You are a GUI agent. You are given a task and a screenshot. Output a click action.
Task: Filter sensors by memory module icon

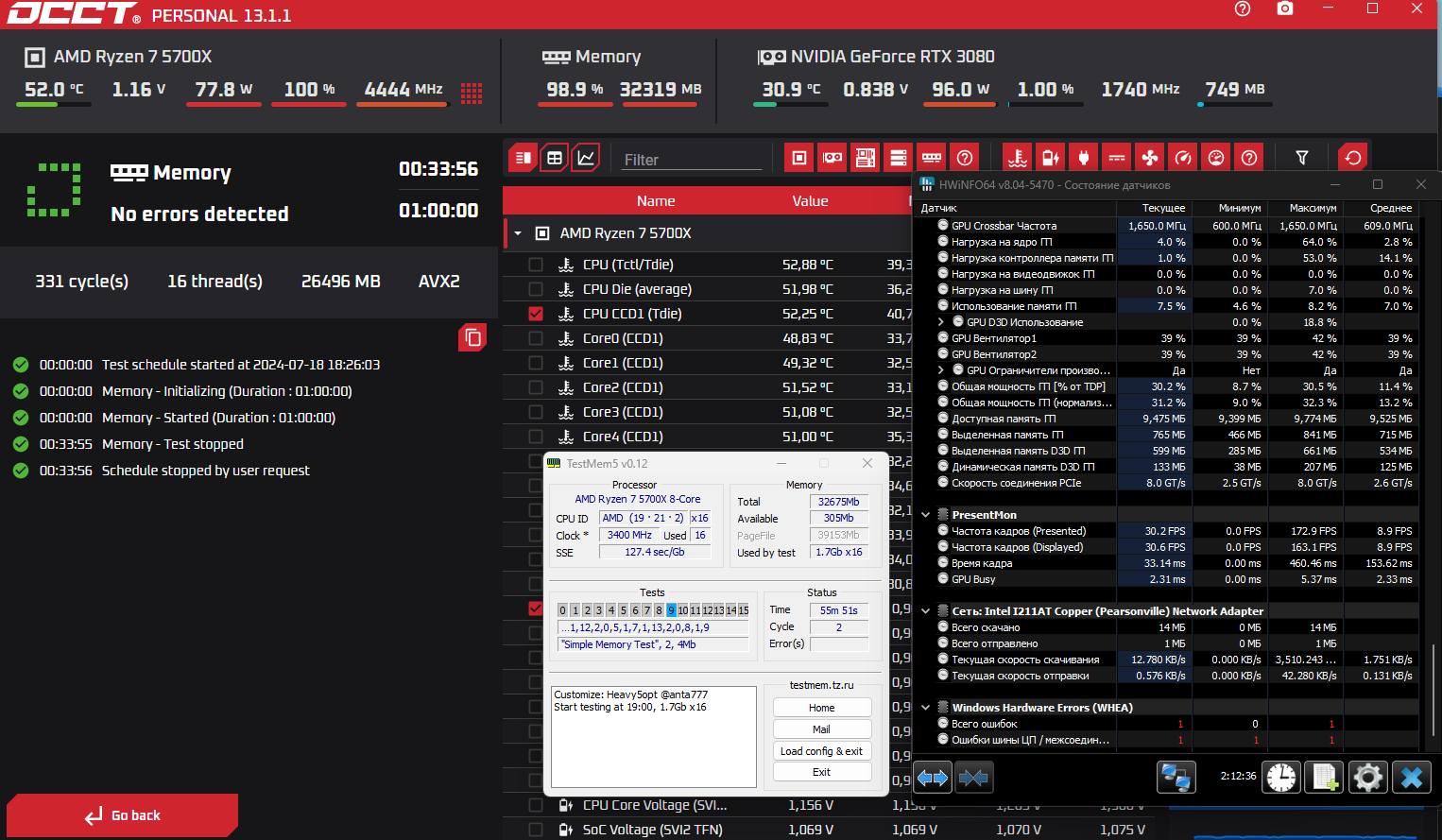[932, 158]
